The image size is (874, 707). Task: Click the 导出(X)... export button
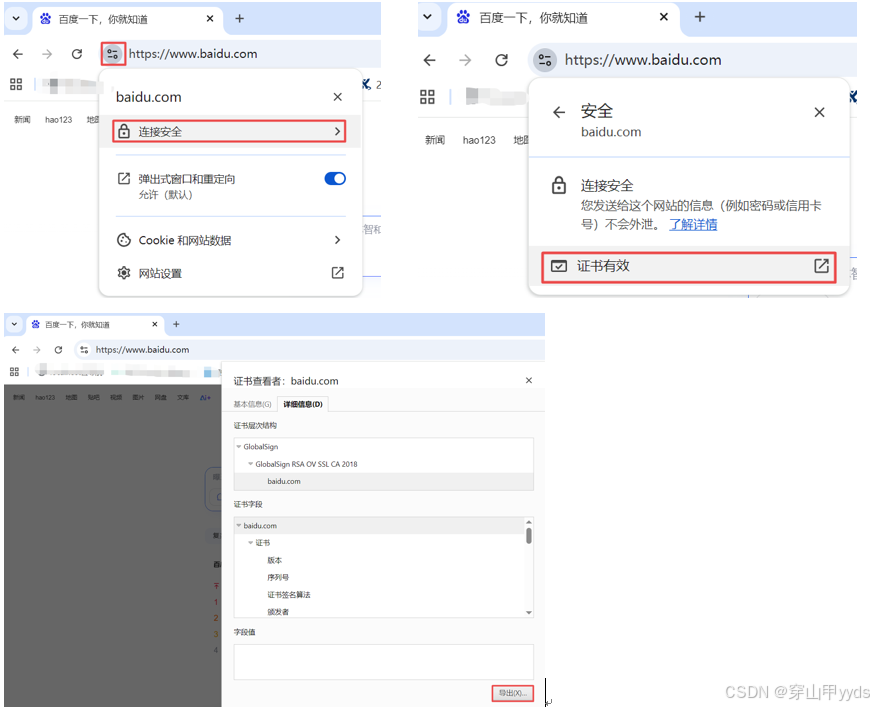click(512, 693)
